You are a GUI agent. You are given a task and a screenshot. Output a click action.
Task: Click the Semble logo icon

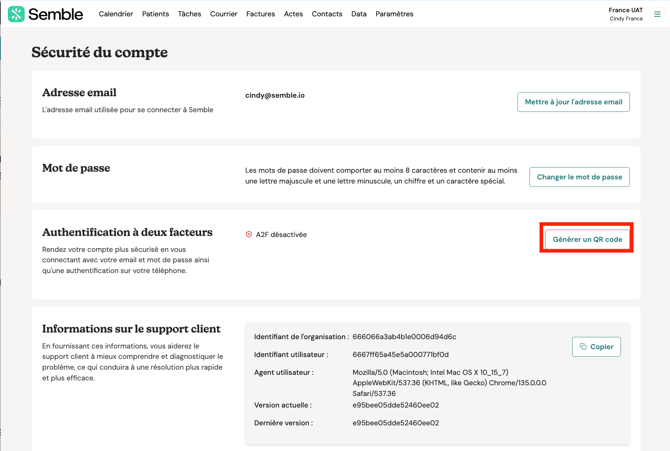point(16,14)
